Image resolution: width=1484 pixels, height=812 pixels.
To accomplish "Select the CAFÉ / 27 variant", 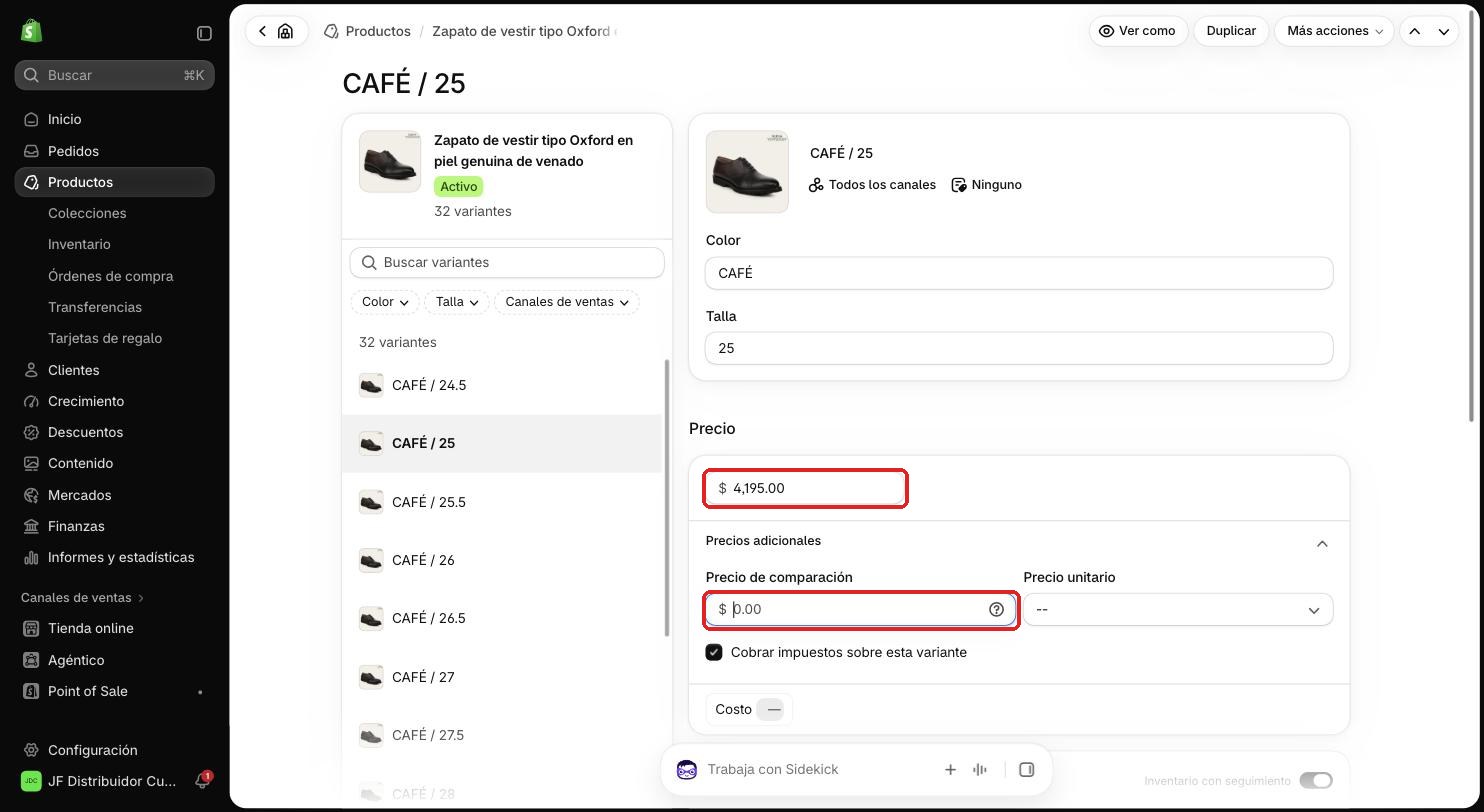I will coord(502,677).
